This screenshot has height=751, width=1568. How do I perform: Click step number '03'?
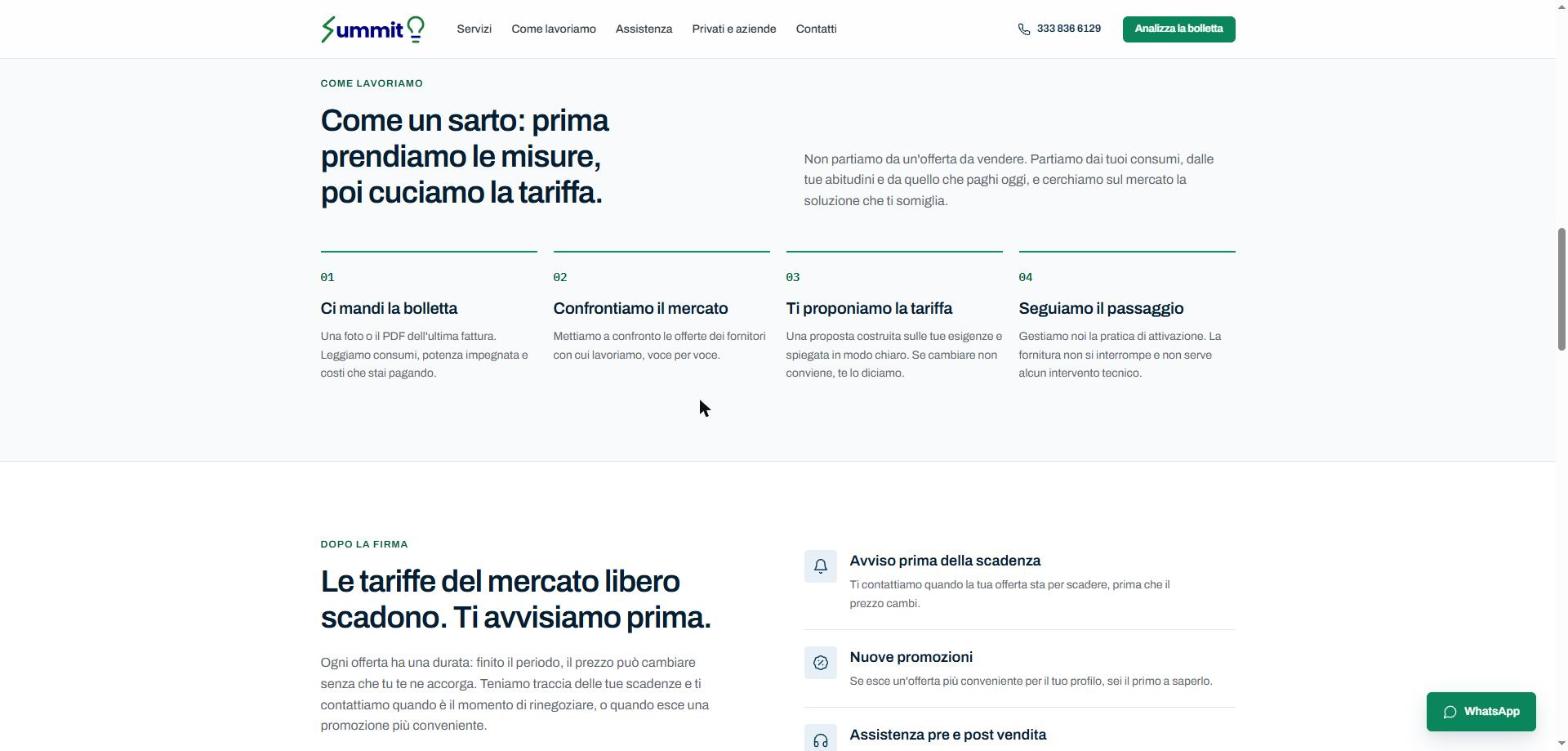point(793,277)
